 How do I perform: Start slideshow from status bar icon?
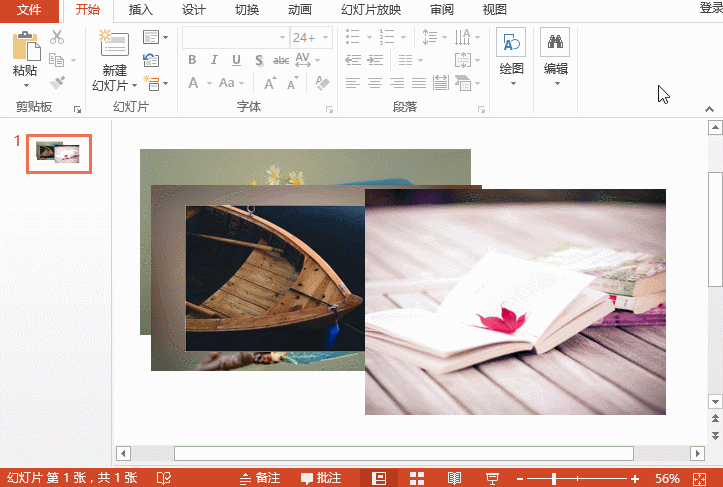[492, 478]
